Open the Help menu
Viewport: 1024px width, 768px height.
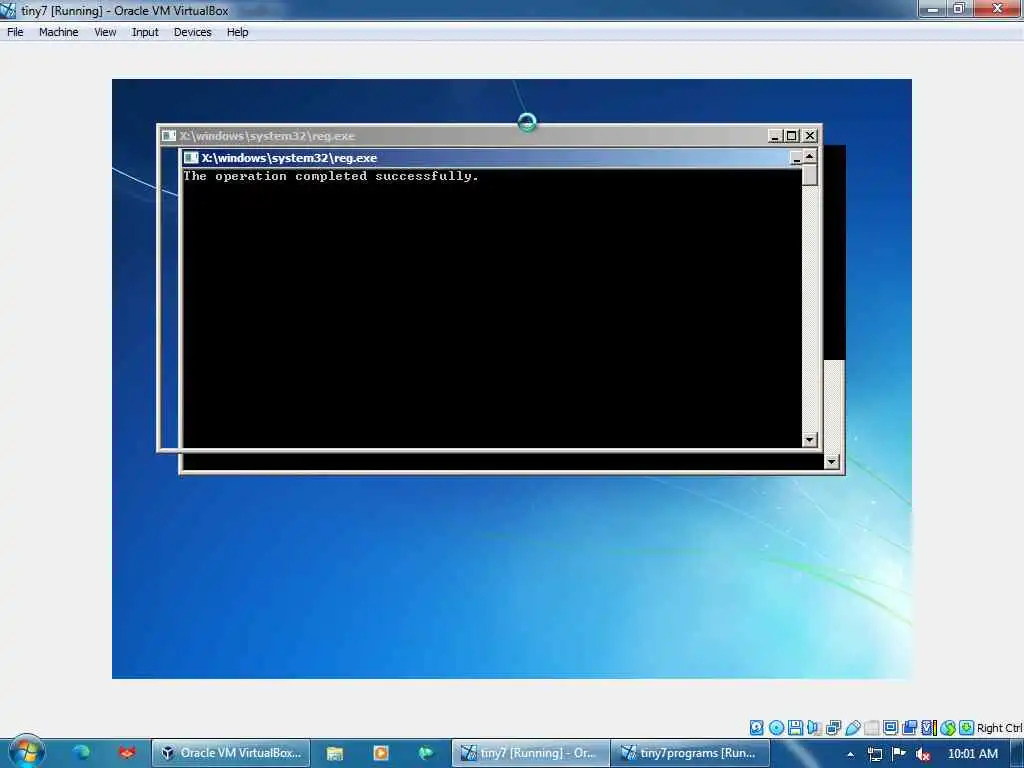pos(238,32)
